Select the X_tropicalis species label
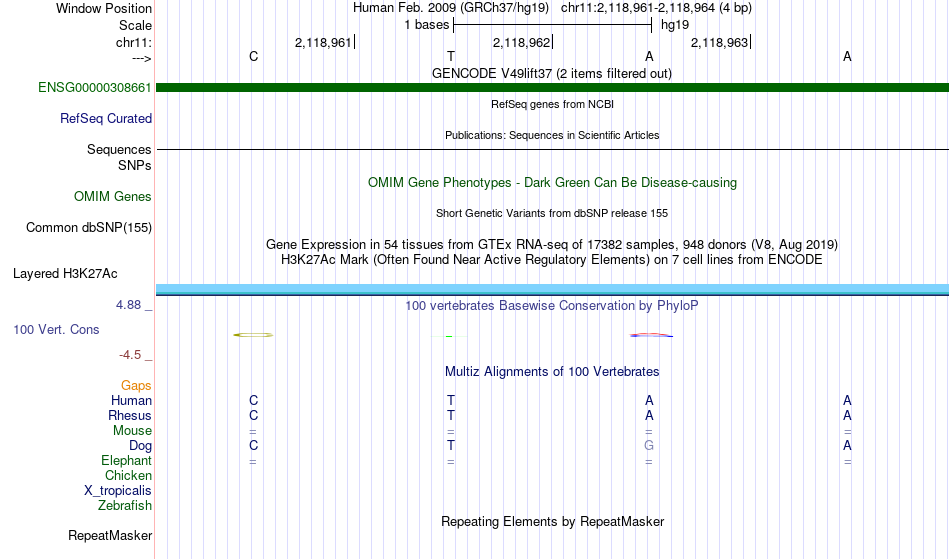 coord(118,491)
